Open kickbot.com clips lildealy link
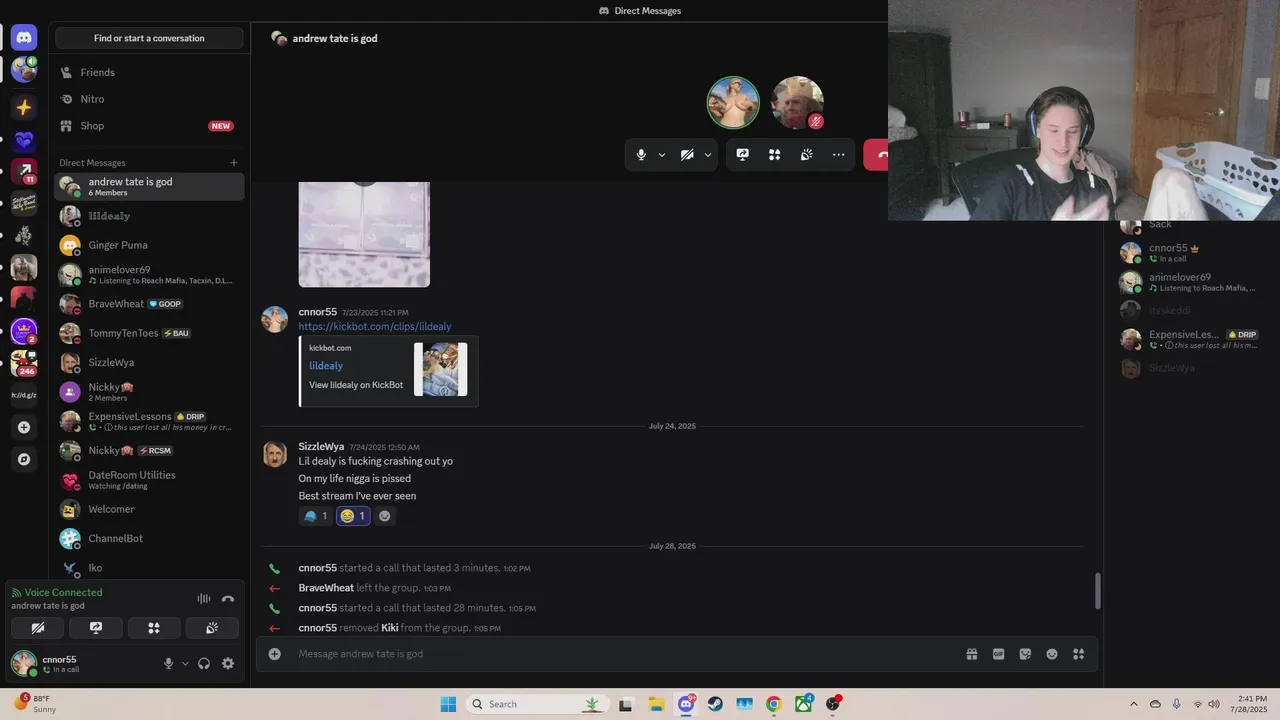This screenshot has height=720, width=1280. (x=375, y=327)
